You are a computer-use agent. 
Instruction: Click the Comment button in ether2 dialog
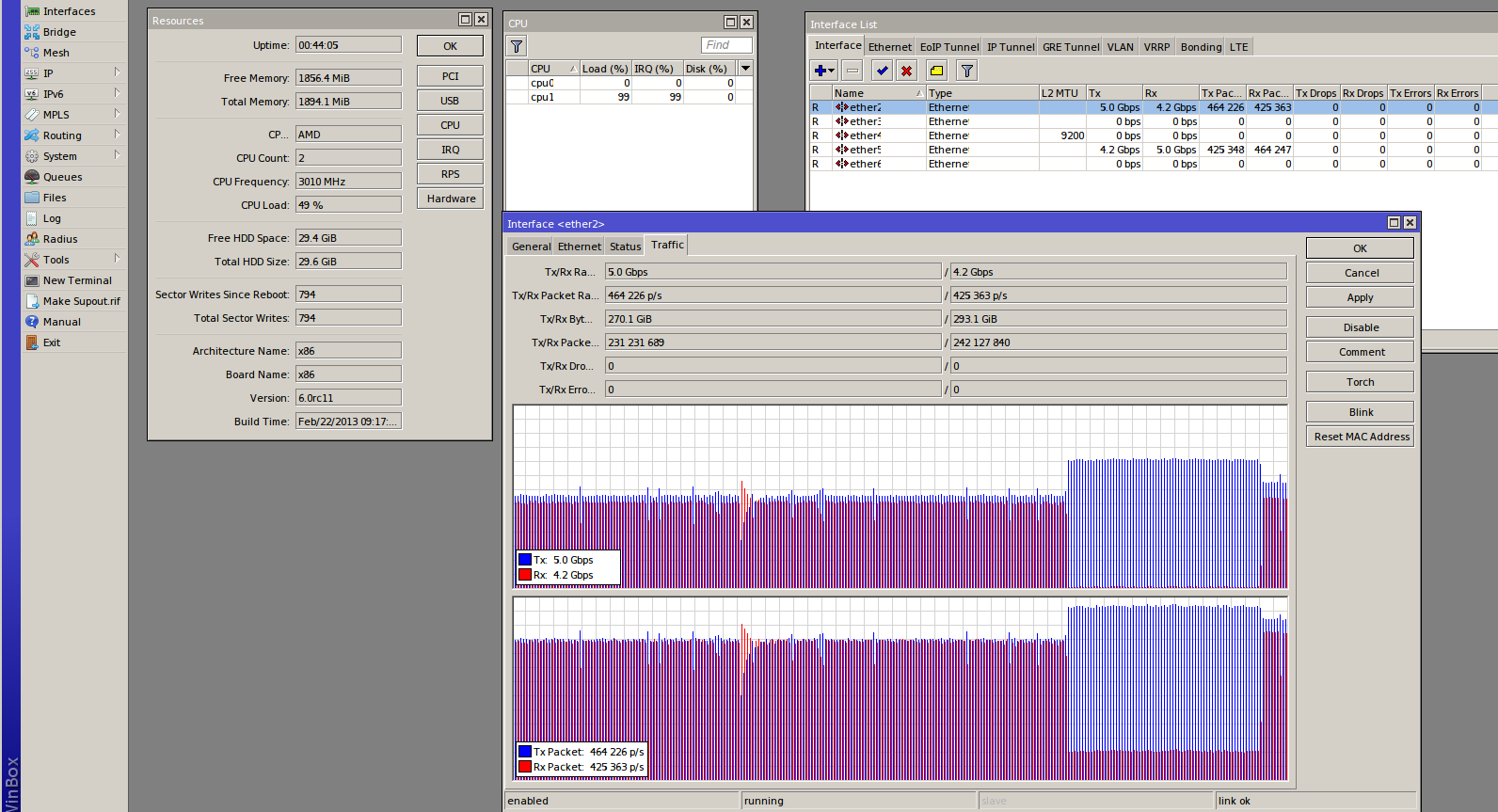(x=1360, y=352)
